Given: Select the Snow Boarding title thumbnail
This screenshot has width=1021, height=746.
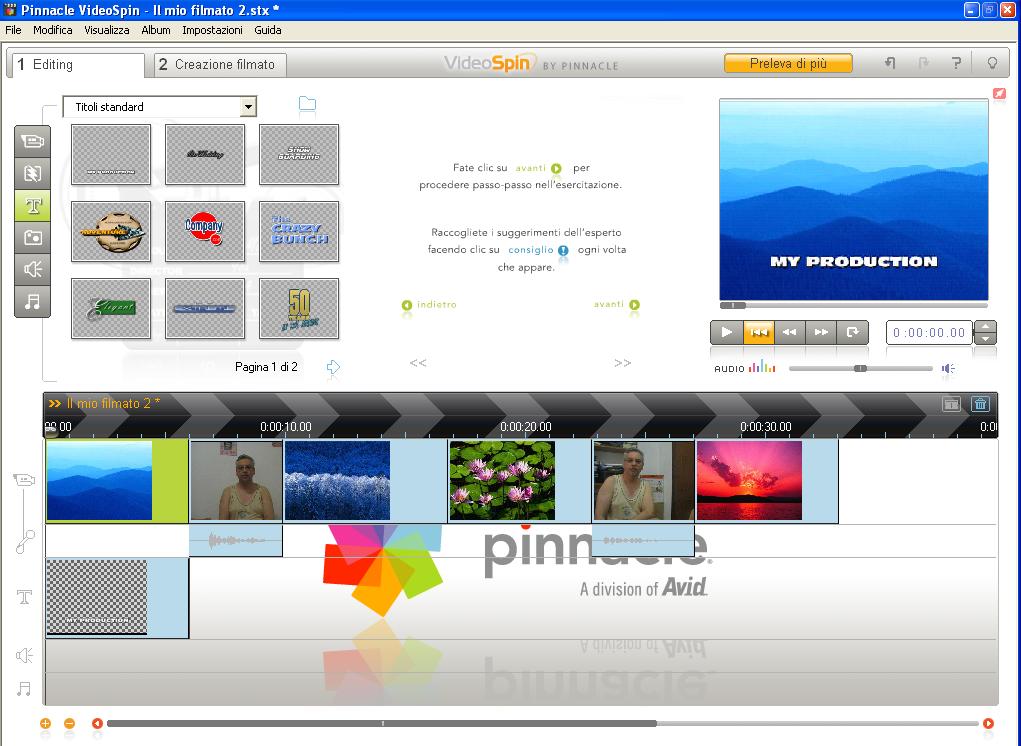Looking at the screenshot, I should point(299,154).
